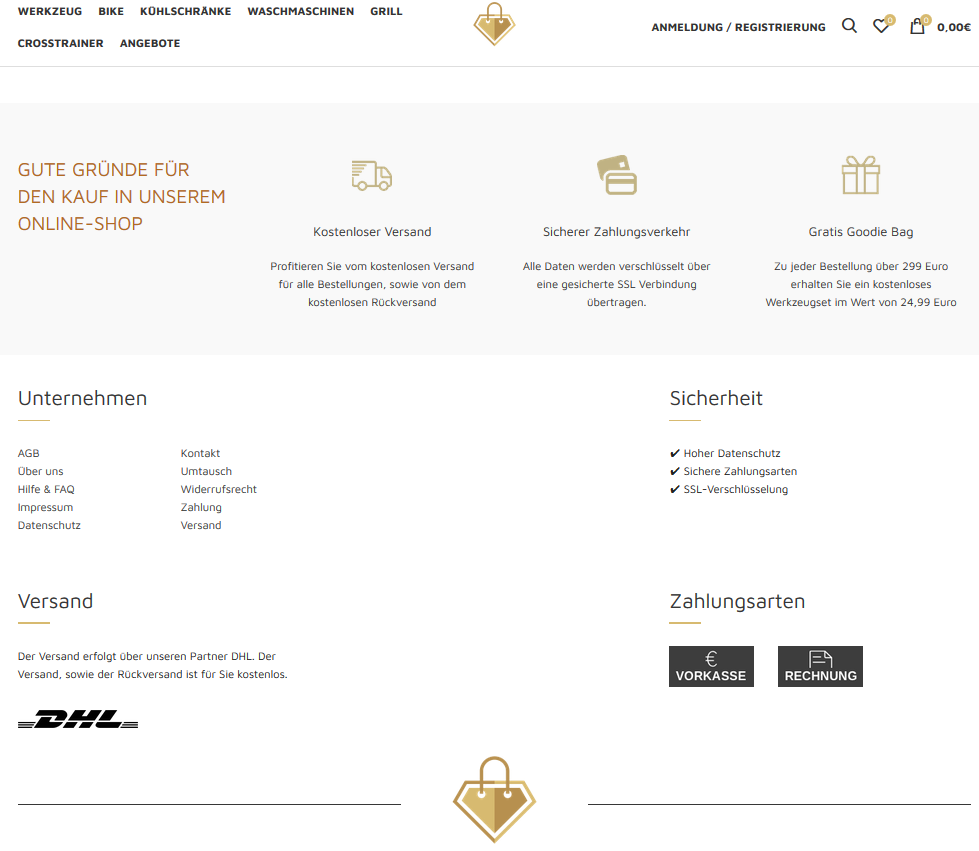Open the Bike menu category
This screenshot has width=979, height=851.
[111, 11]
